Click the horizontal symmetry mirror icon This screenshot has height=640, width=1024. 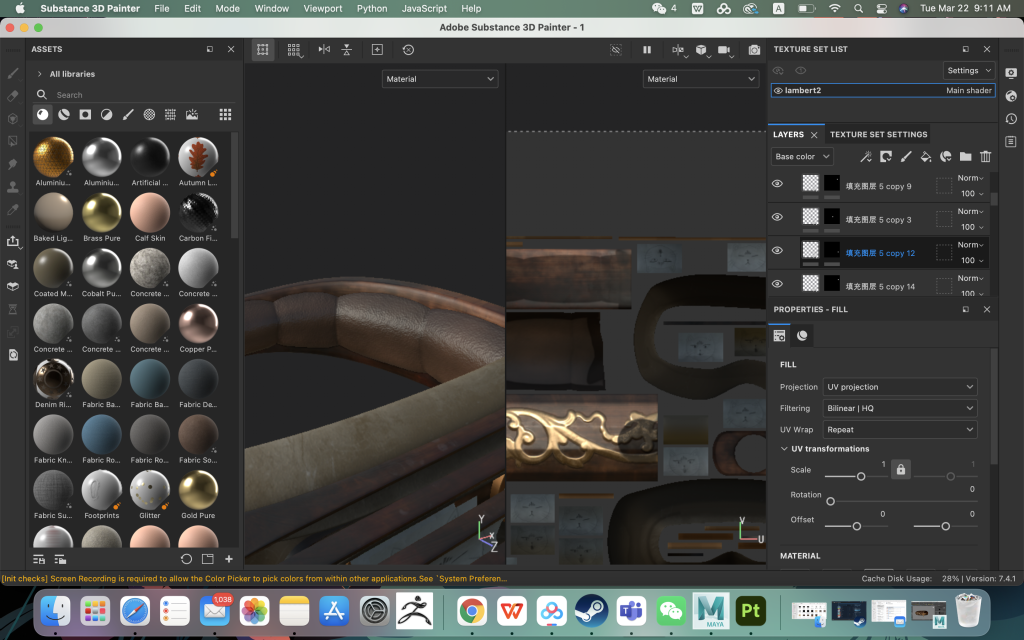(324, 50)
